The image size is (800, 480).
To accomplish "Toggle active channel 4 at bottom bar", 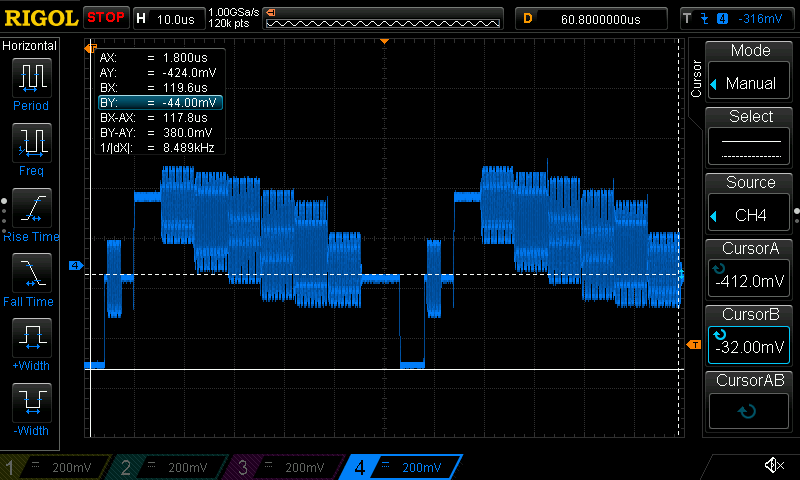I will tap(401, 467).
